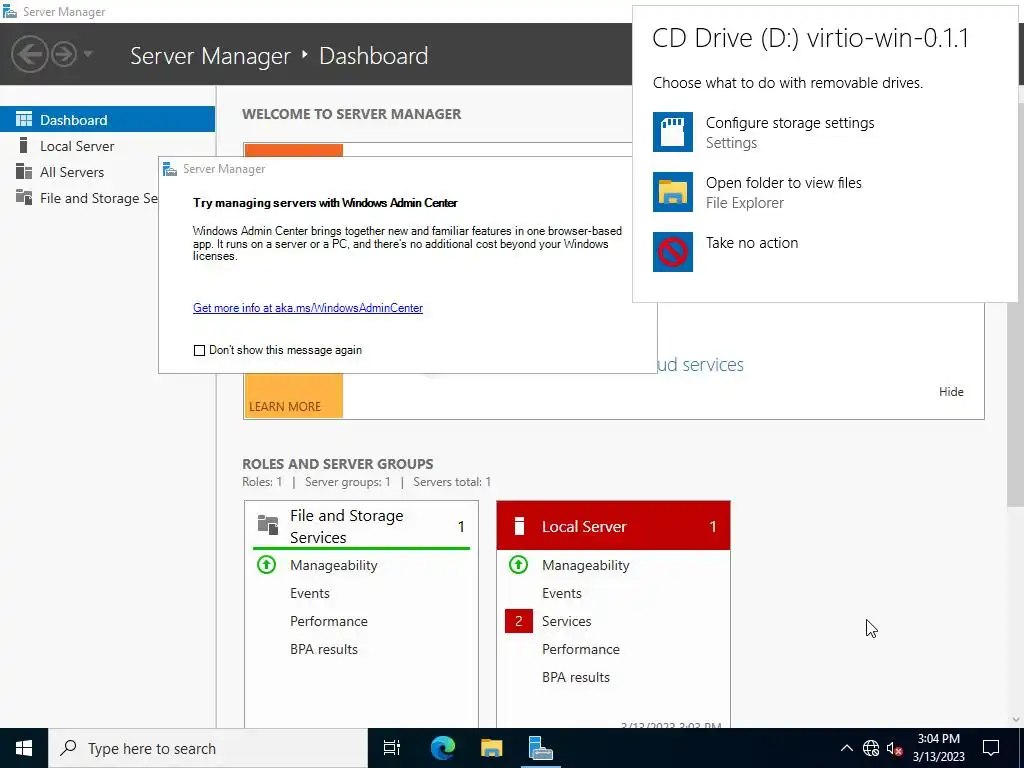The width and height of the screenshot is (1024, 768).
Task: Click Manageability in the Local Server tile
Action: [586, 566]
